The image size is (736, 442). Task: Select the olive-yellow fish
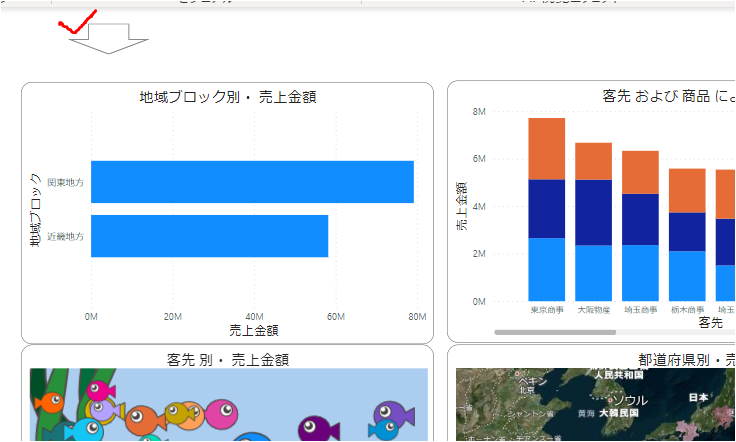(180, 412)
